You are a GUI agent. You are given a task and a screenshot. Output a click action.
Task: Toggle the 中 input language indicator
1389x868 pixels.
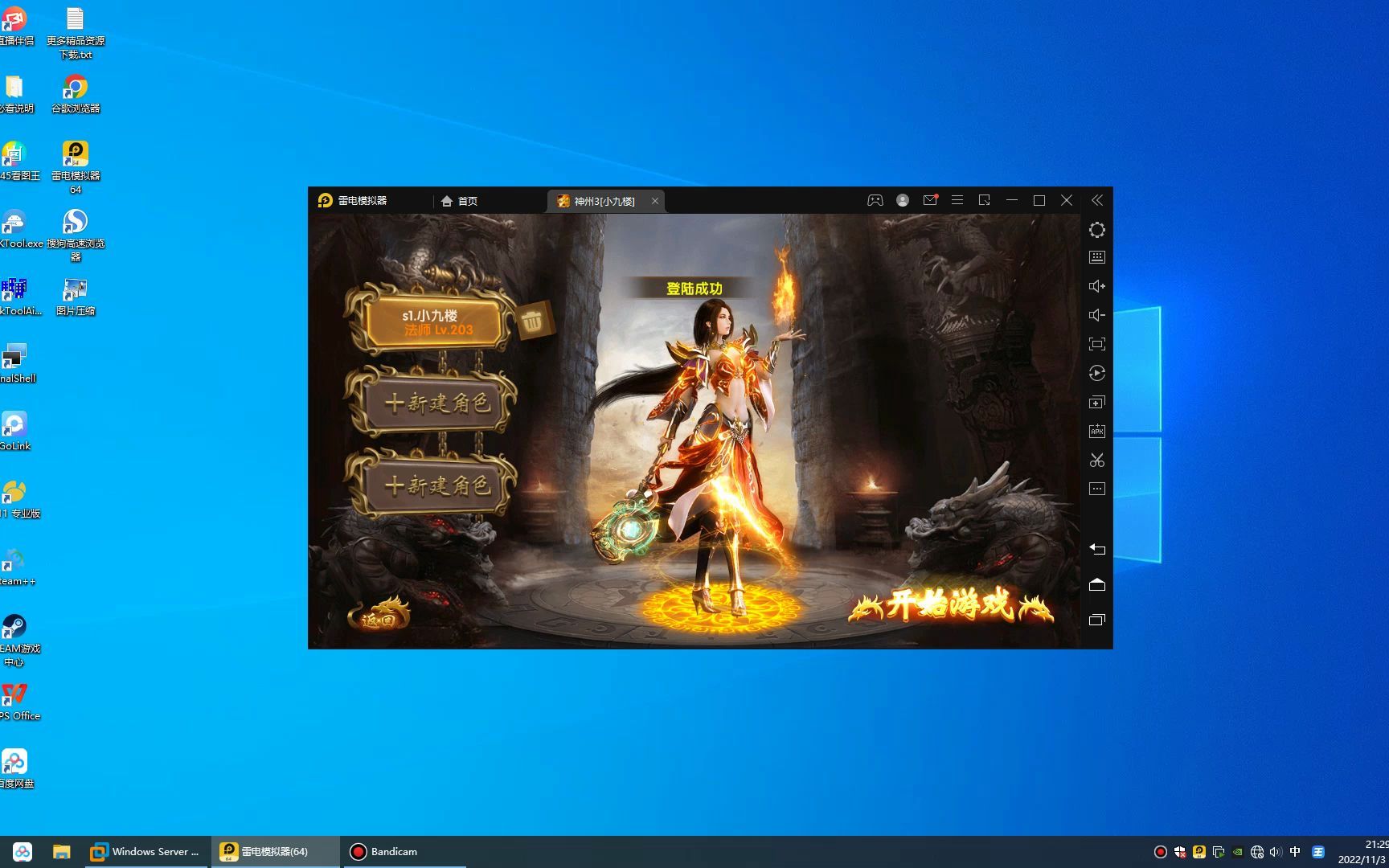click(x=1295, y=852)
